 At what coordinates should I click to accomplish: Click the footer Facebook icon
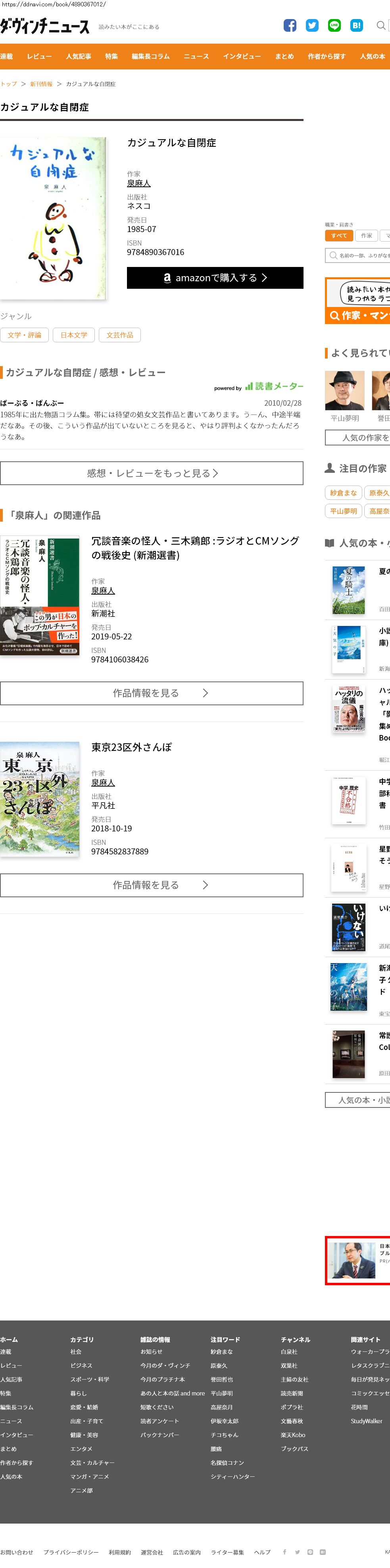pos(284,1552)
